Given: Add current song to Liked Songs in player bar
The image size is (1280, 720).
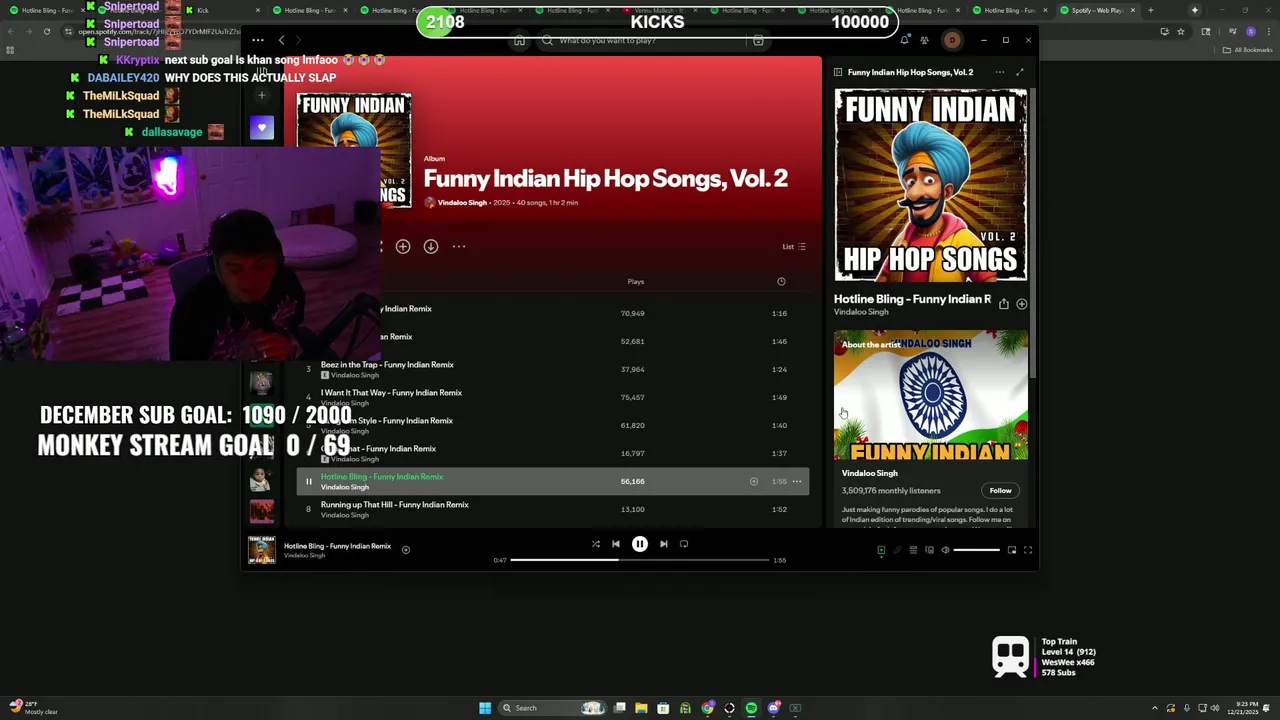Looking at the screenshot, I should [406, 550].
